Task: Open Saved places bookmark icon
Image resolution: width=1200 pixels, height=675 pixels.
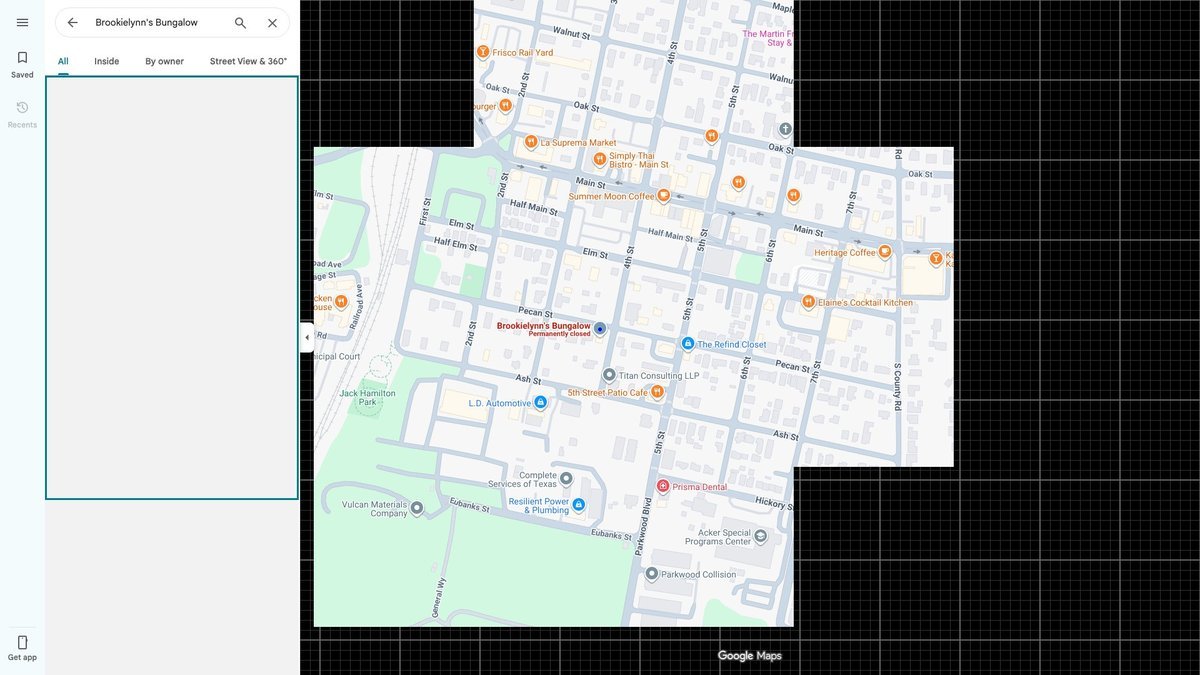Action: click(x=22, y=58)
